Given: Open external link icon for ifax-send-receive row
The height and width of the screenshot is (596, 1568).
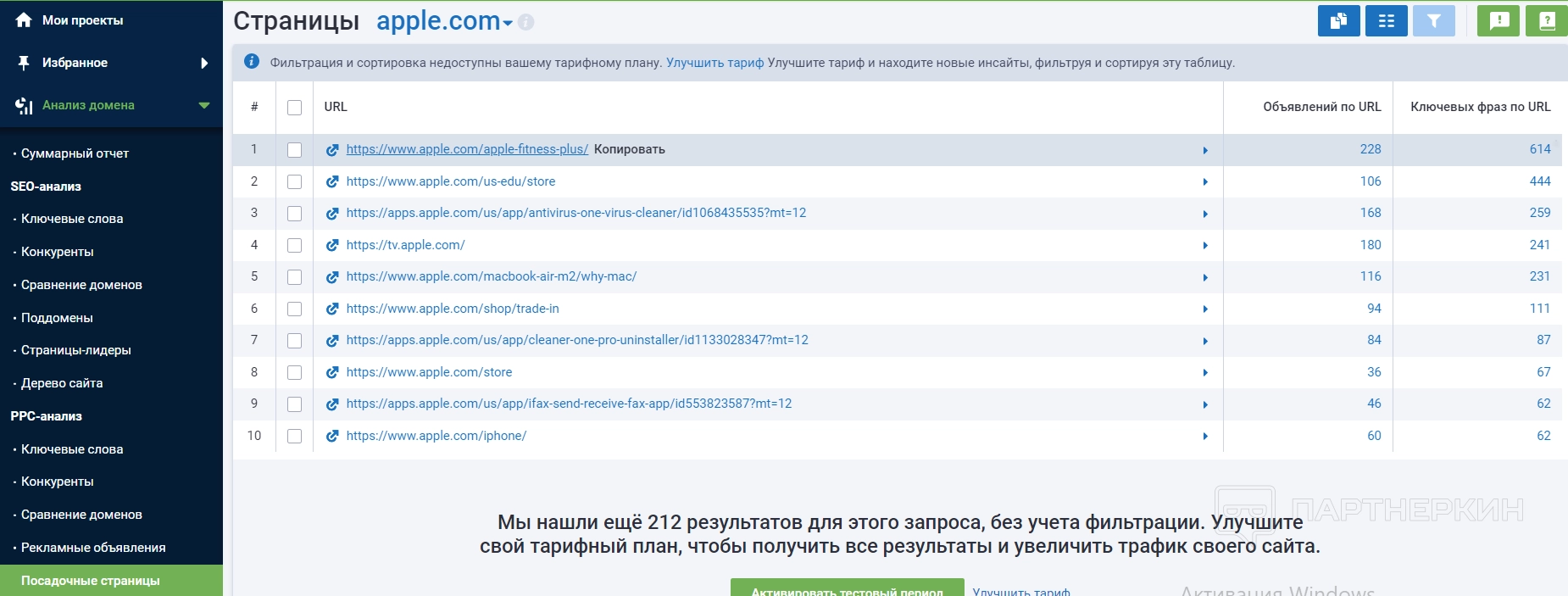Looking at the screenshot, I should point(332,404).
